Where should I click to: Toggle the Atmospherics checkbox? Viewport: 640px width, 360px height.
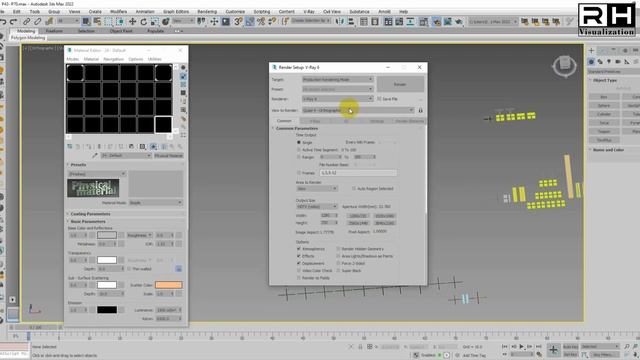tap(299, 249)
